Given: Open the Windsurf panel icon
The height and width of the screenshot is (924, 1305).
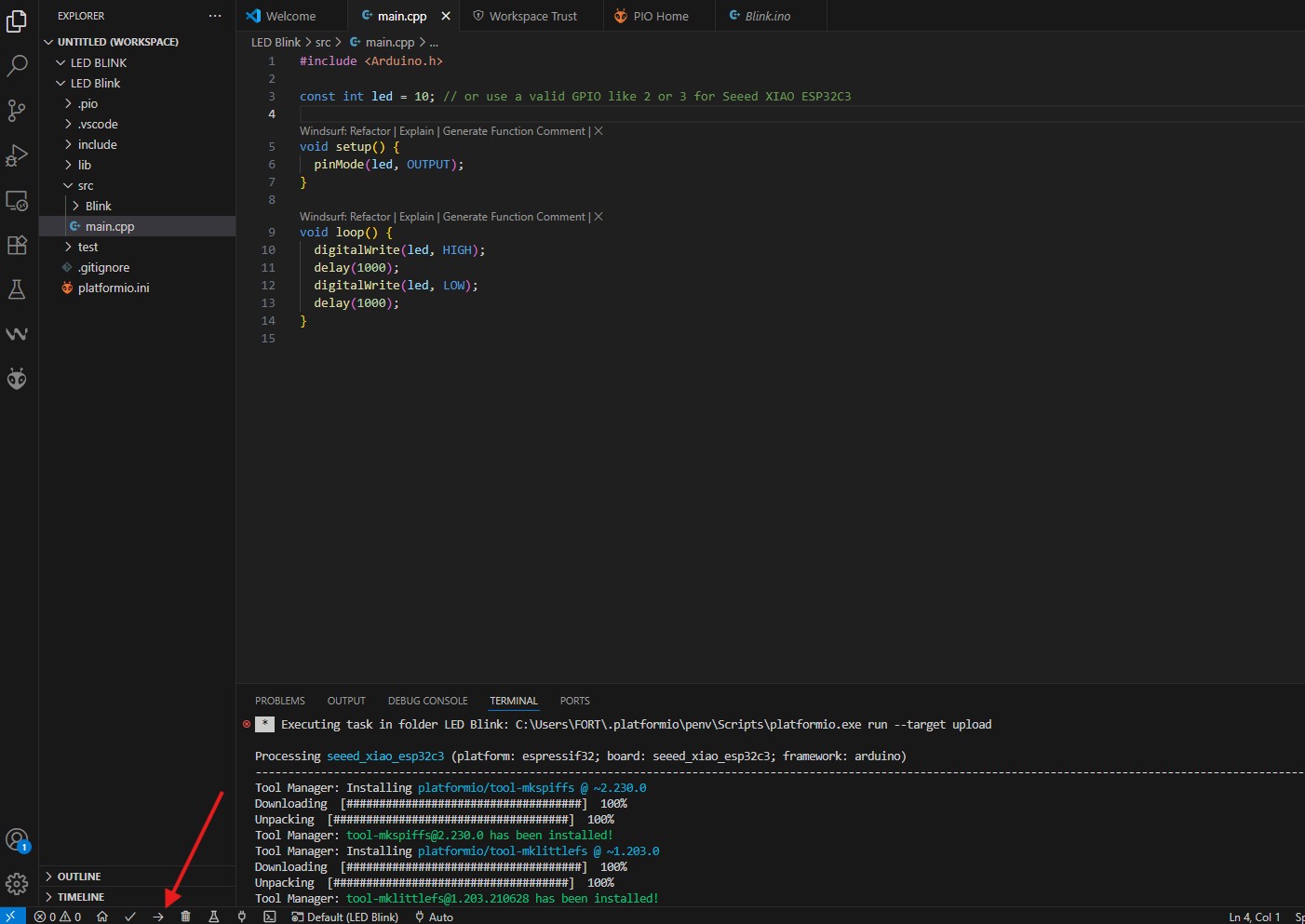Looking at the screenshot, I should point(17,333).
